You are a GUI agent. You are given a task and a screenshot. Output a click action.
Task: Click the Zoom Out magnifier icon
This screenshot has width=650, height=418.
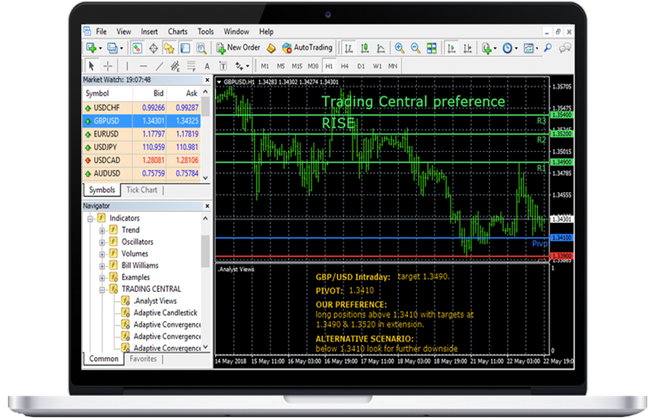[x=415, y=48]
